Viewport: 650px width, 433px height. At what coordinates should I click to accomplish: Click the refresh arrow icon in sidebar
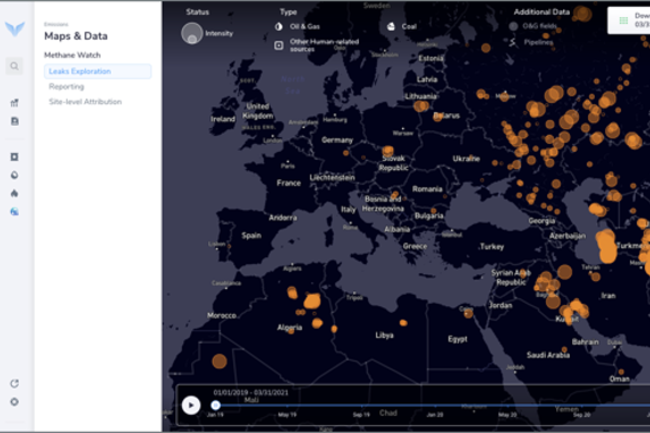(15, 384)
